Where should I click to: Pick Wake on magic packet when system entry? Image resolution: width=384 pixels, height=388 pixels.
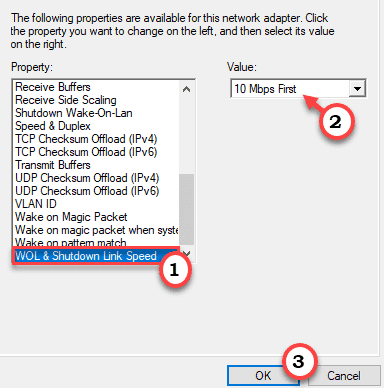(97, 230)
